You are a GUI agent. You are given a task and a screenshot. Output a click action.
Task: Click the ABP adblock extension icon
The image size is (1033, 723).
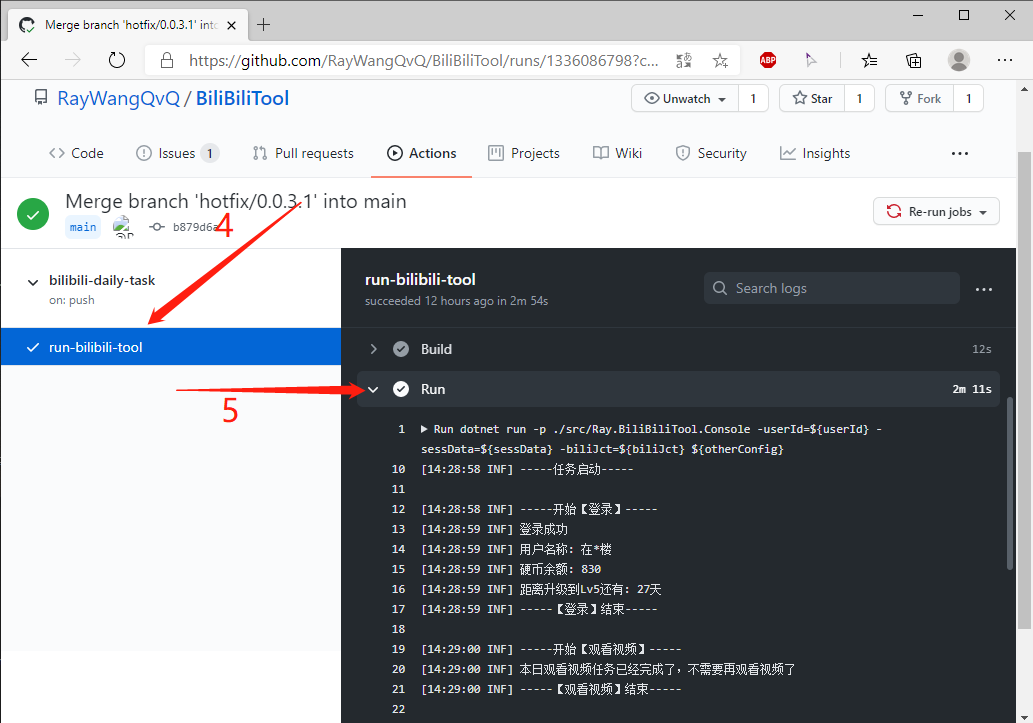pyautogui.click(x=767, y=60)
